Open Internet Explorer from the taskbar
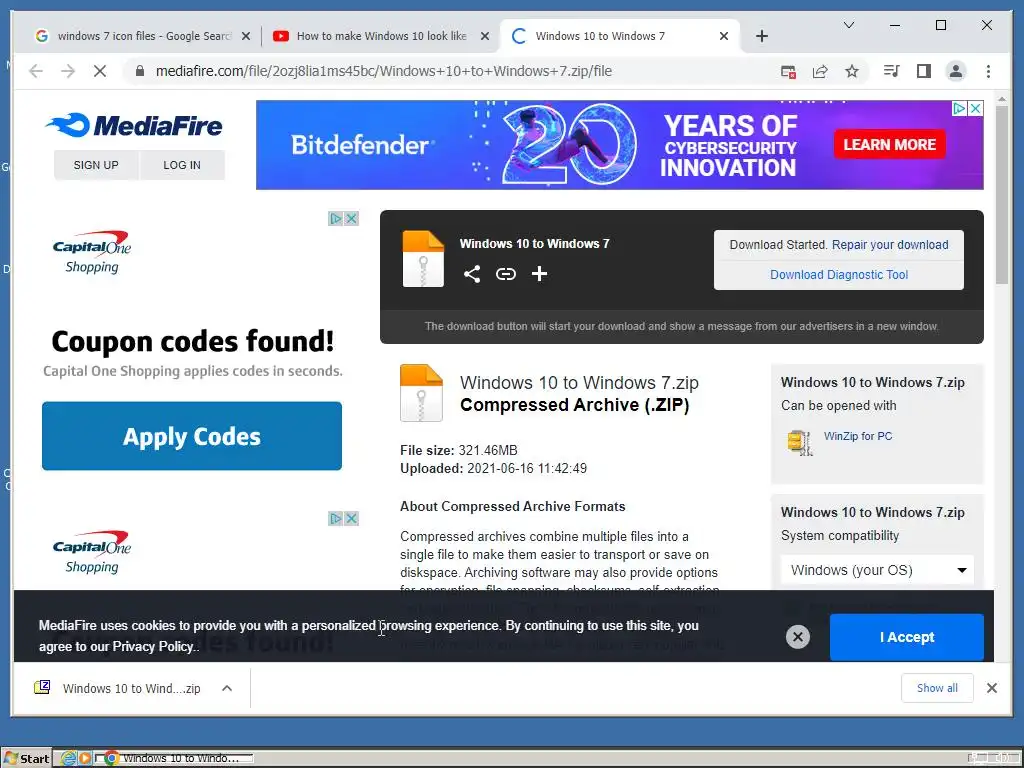This screenshot has width=1024, height=768. (x=68, y=758)
